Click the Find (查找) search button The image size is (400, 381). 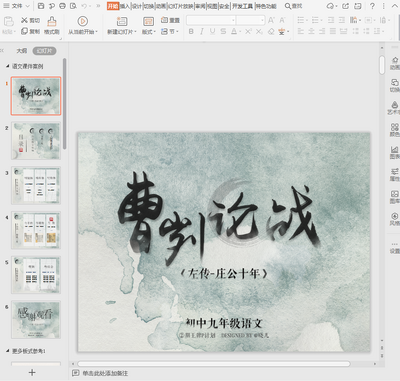click(x=294, y=6)
